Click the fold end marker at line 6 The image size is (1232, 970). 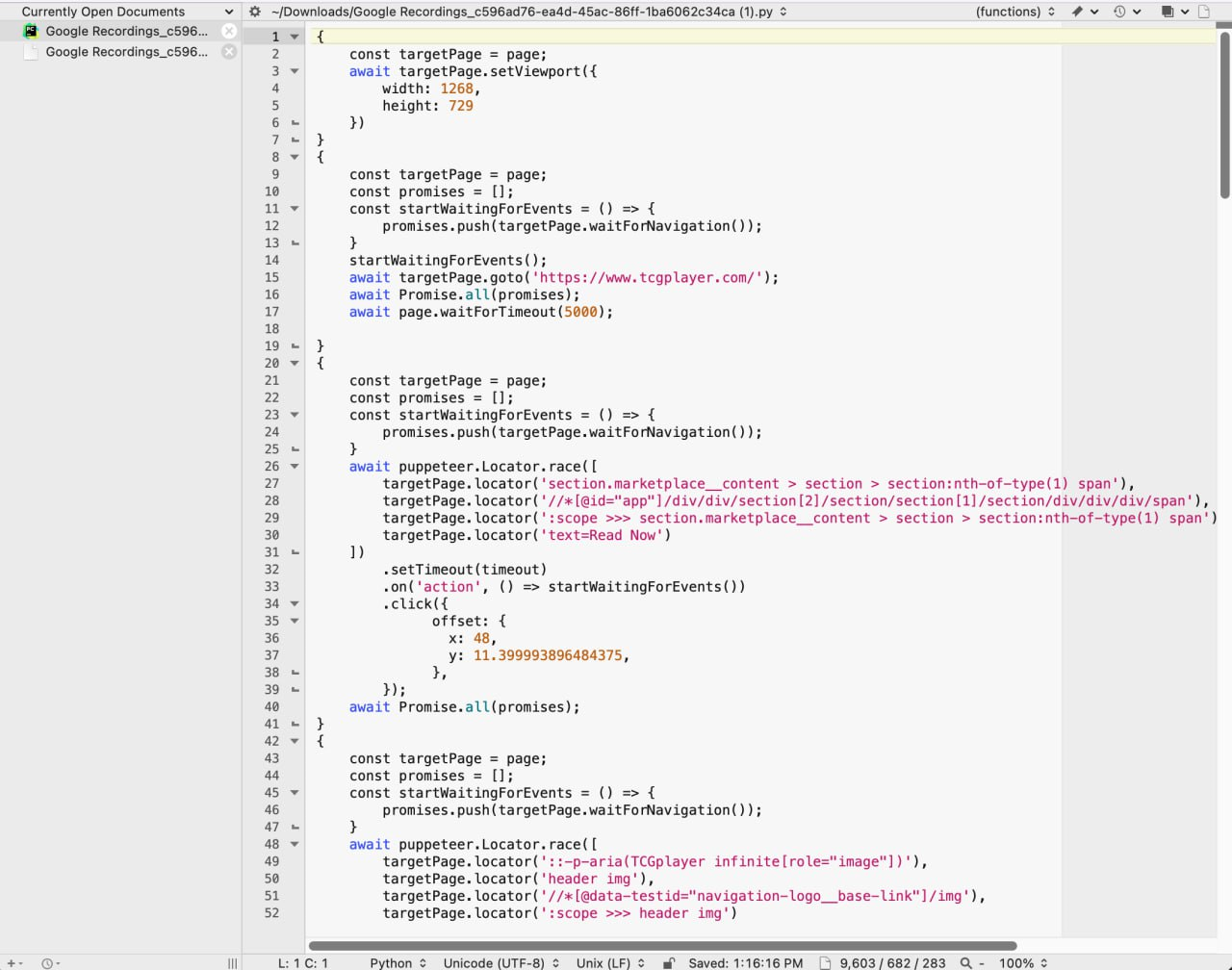point(295,123)
